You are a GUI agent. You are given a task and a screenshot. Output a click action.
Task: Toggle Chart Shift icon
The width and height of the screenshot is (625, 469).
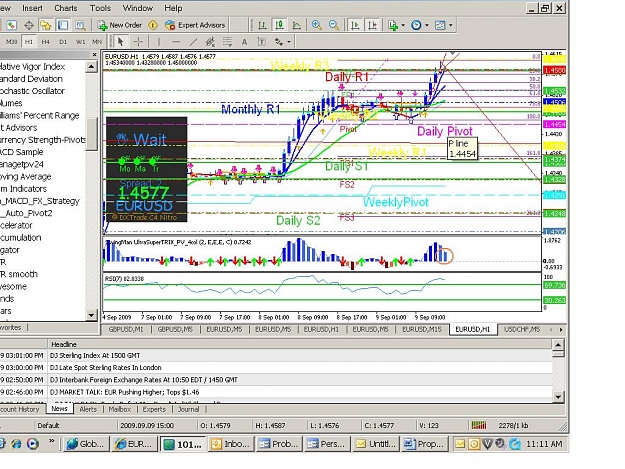point(372,25)
